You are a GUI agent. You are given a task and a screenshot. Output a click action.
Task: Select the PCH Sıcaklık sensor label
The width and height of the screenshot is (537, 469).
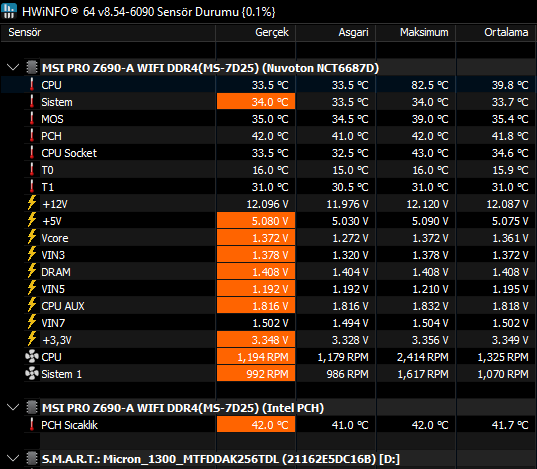click(70, 425)
